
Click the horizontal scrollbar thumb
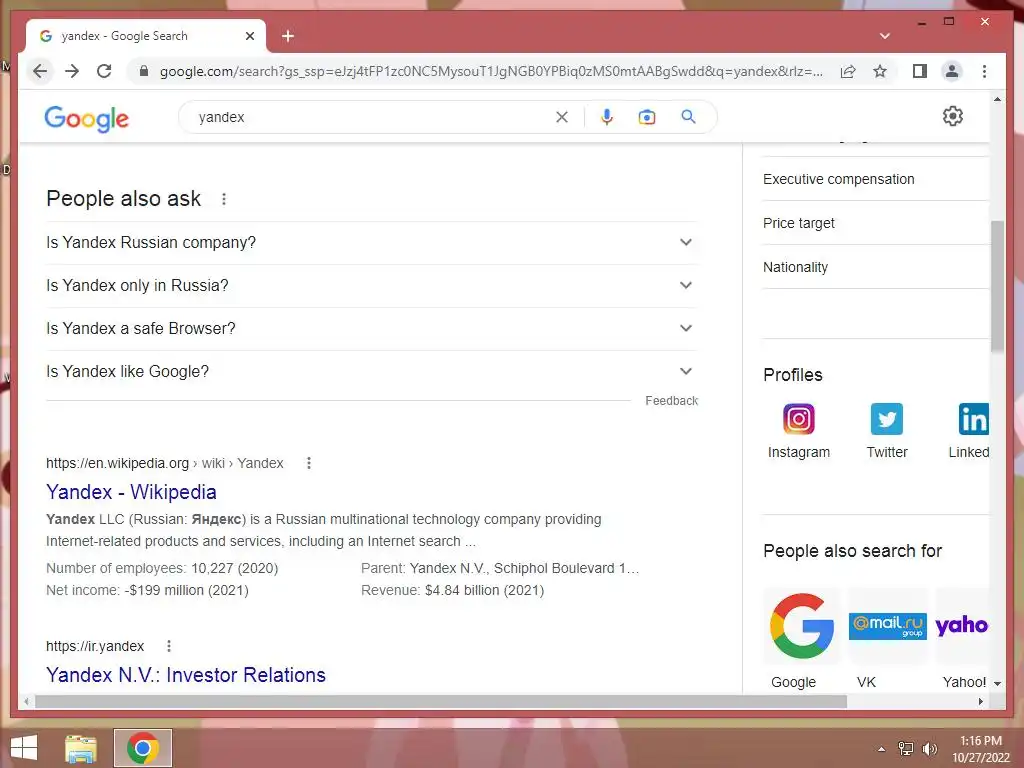[441, 701]
